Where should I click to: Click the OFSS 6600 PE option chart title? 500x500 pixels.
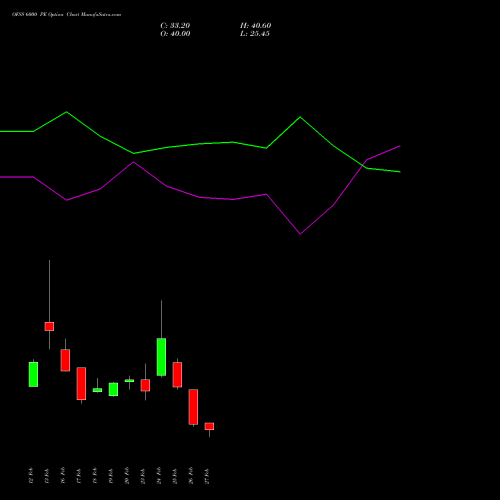(66, 15)
